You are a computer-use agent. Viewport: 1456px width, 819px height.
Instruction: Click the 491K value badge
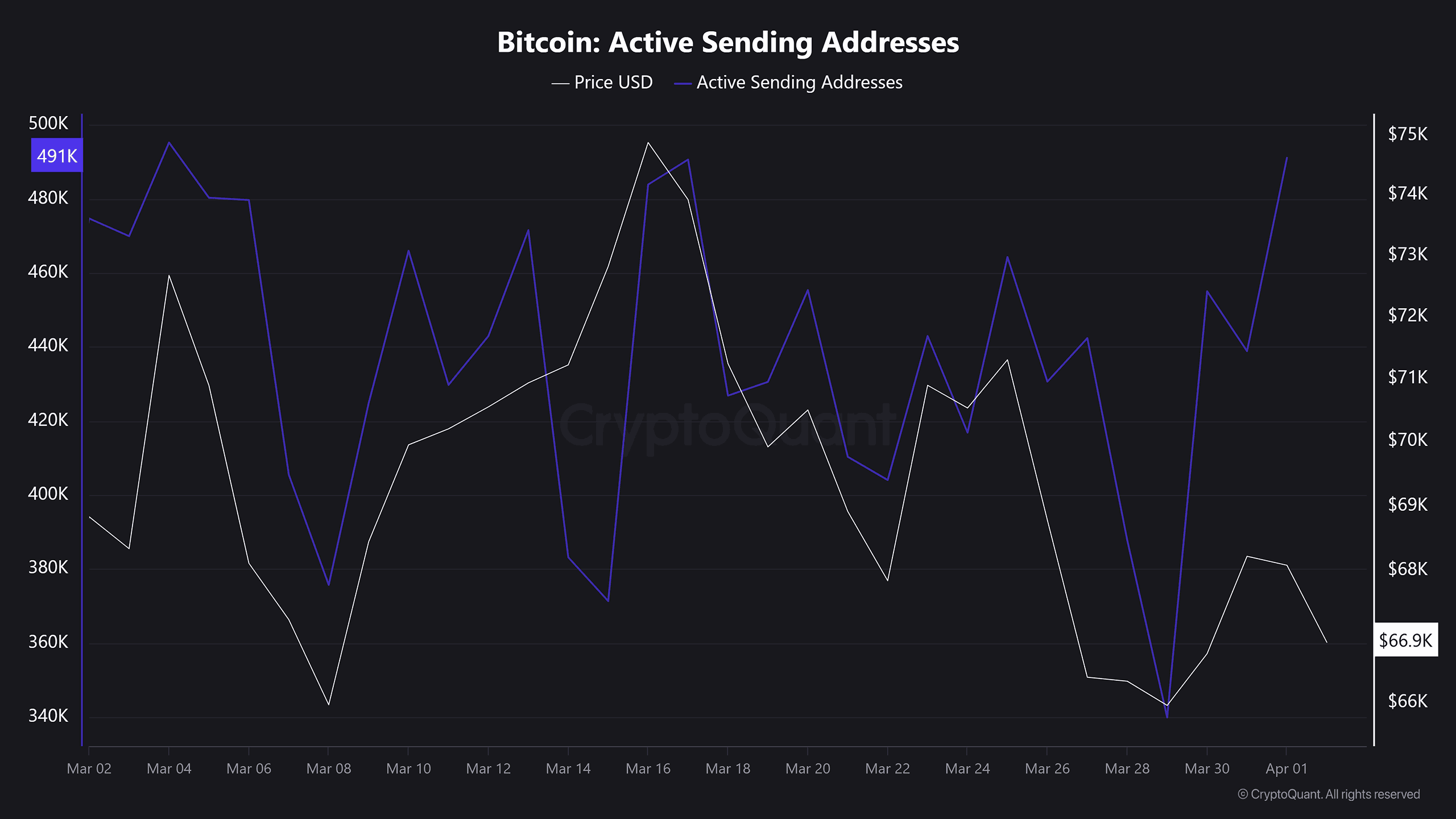[57, 155]
